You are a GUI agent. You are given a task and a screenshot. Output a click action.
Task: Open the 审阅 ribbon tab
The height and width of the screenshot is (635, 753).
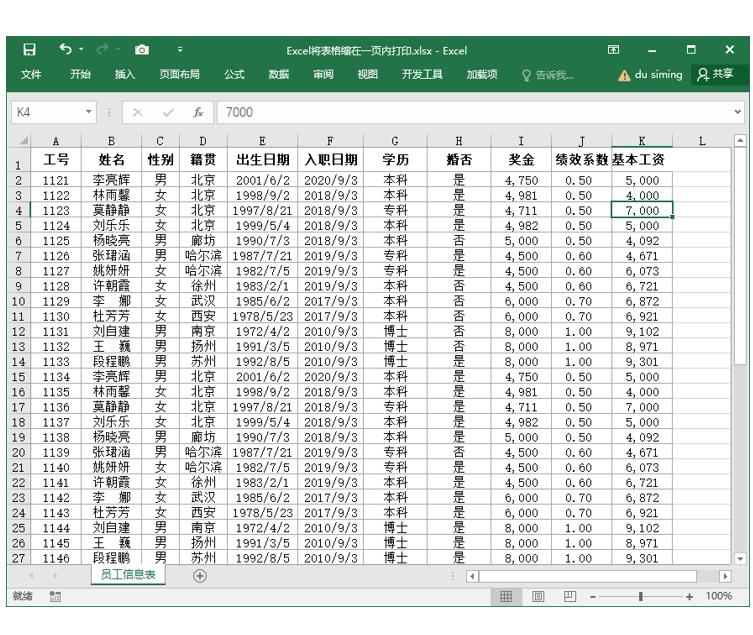point(323,74)
